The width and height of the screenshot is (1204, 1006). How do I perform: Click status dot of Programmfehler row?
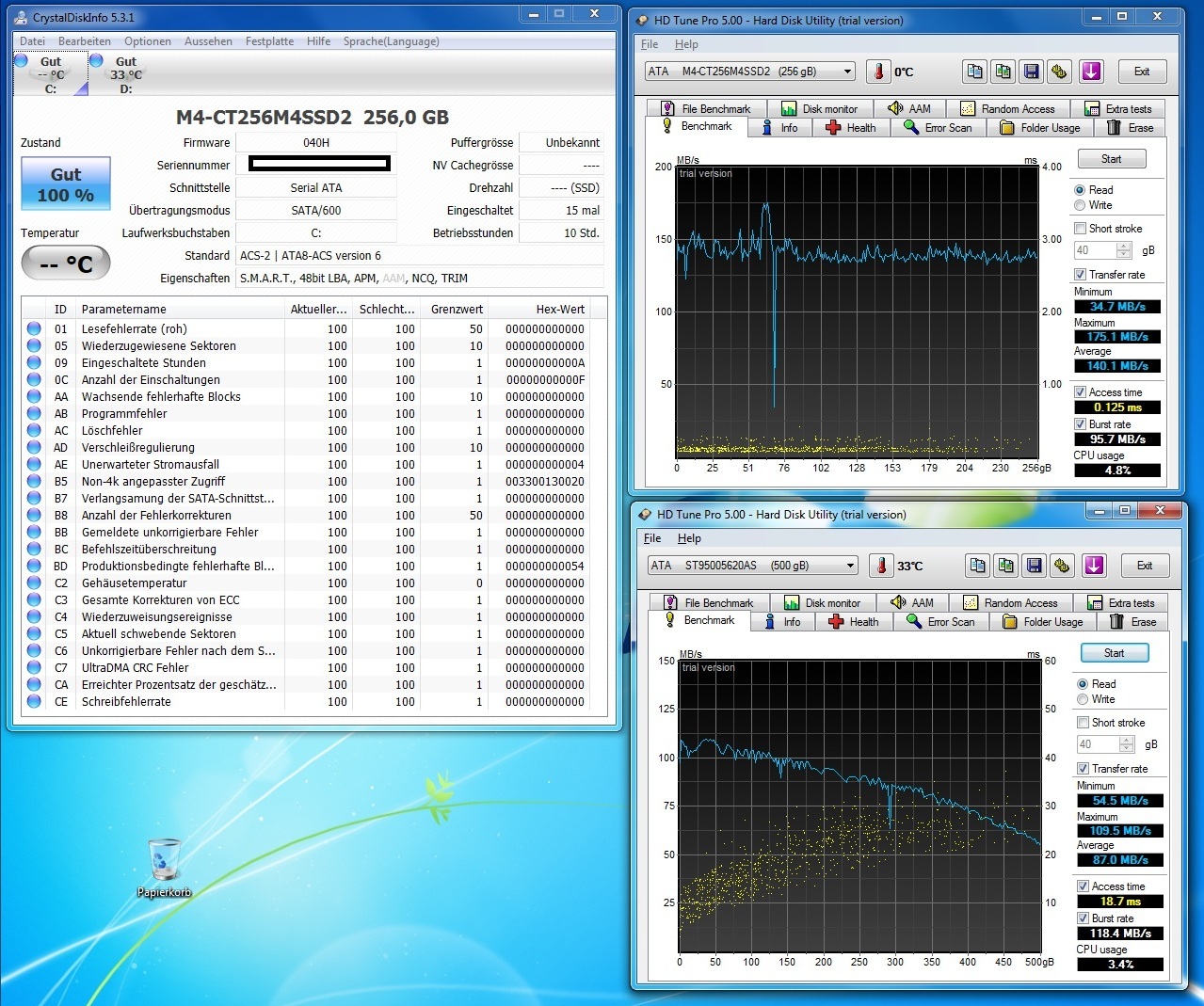(34, 413)
